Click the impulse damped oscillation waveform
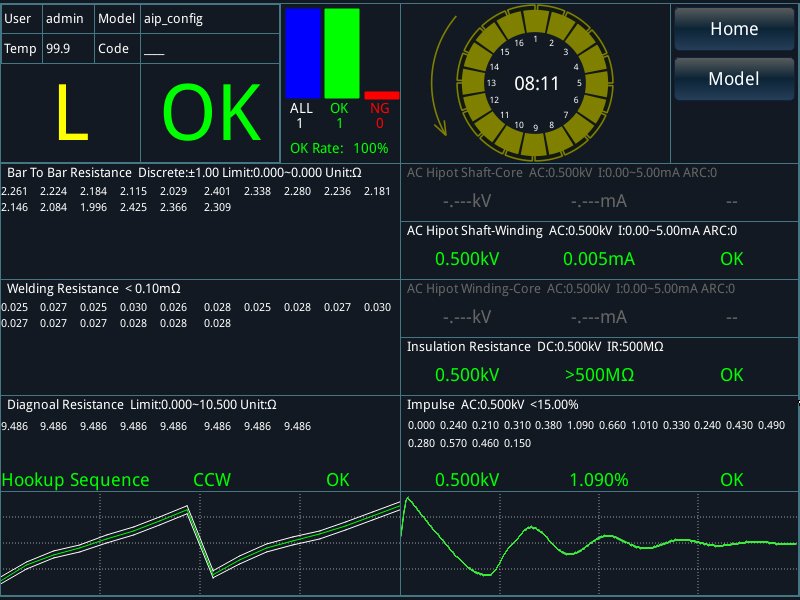The image size is (800, 600). pos(600,543)
